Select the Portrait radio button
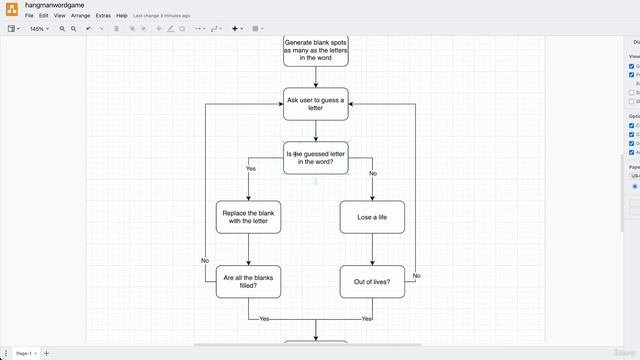 click(635, 187)
